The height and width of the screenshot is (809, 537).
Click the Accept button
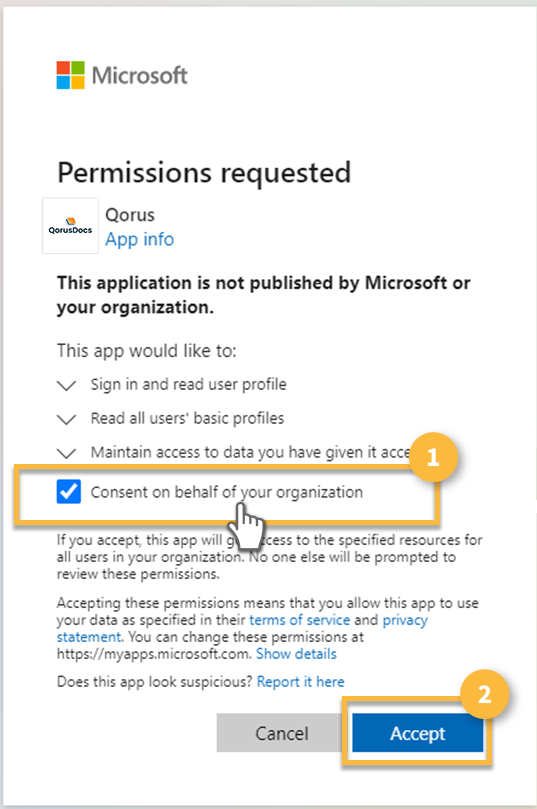pyautogui.click(x=417, y=733)
